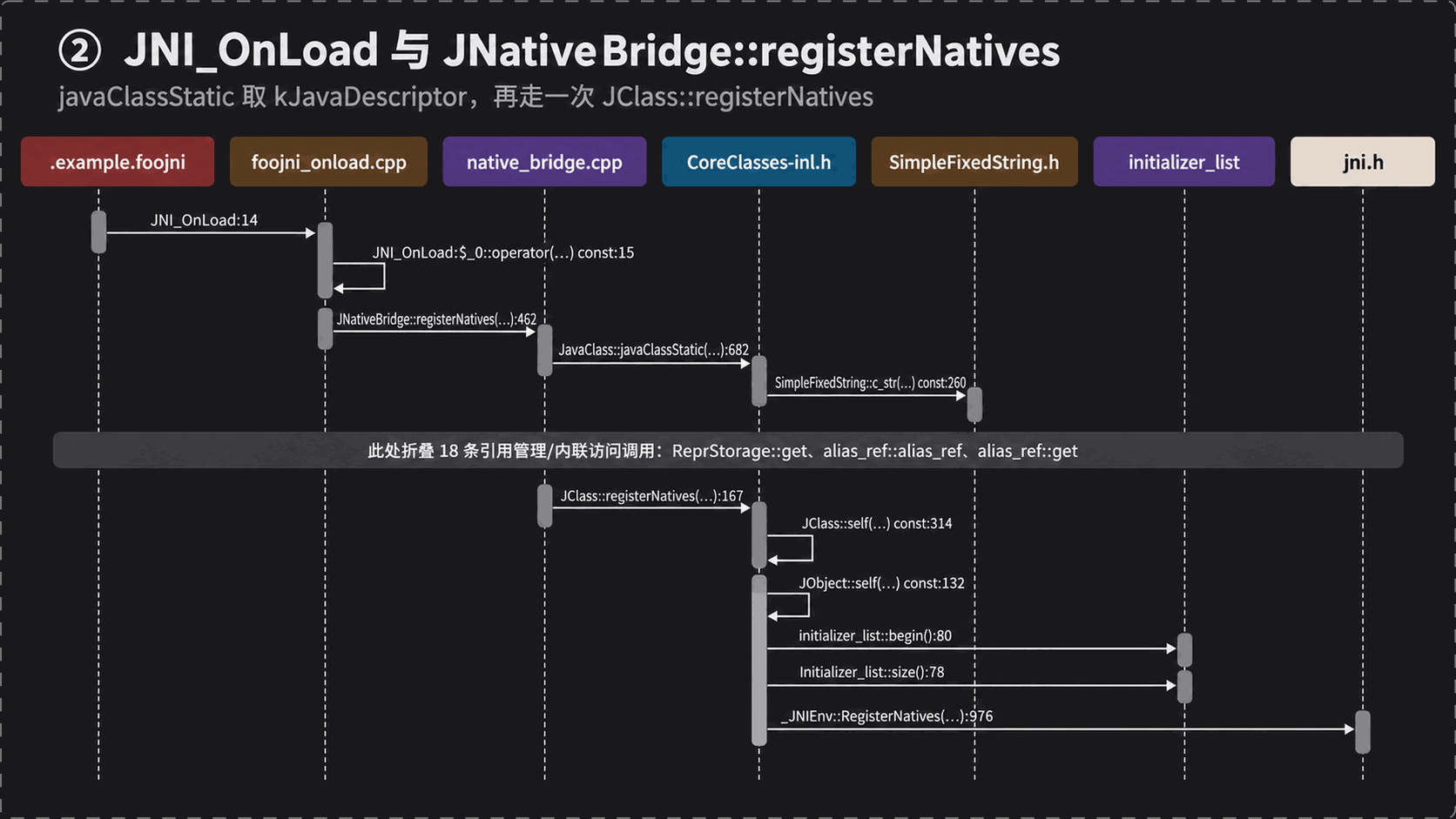Select the jni.h participant box
The width and height of the screenshot is (1456, 819).
coord(1363,162)
